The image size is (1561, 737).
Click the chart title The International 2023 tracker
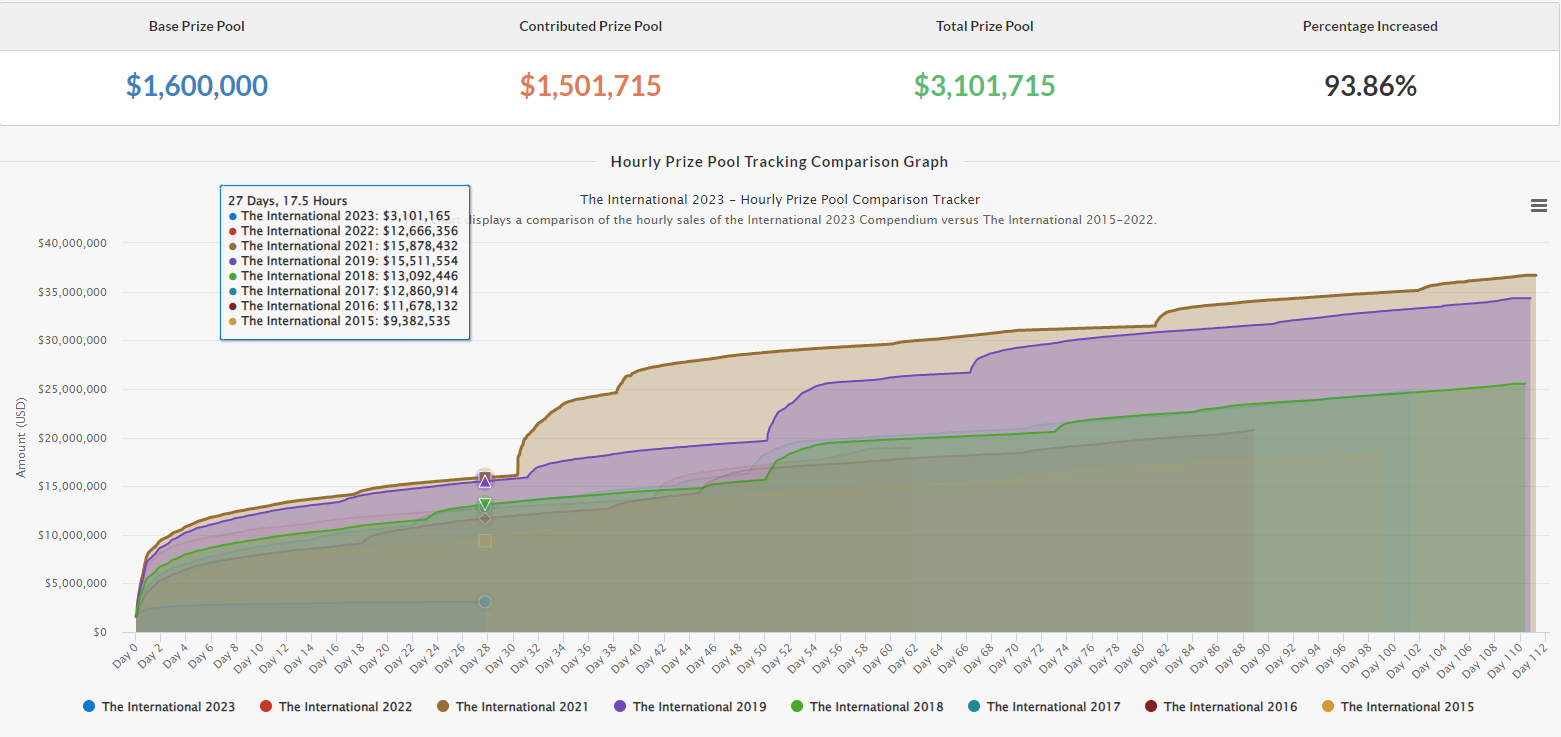780,200
